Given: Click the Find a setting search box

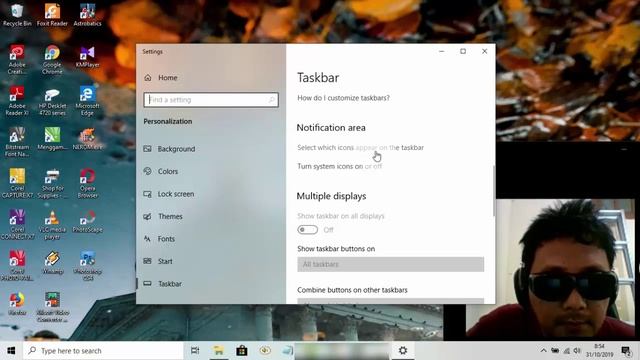Looking at the screenshot, I should coord(211,100).
